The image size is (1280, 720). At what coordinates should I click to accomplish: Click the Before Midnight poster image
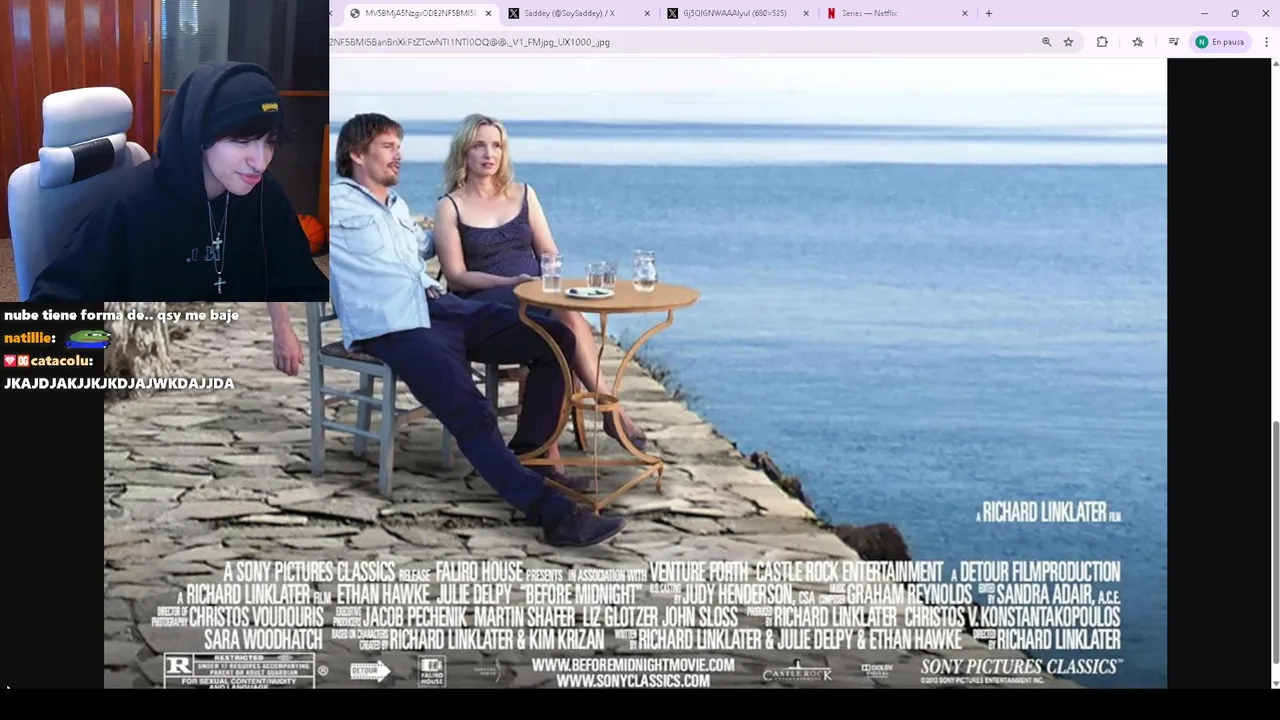click(x=635, y=373)
